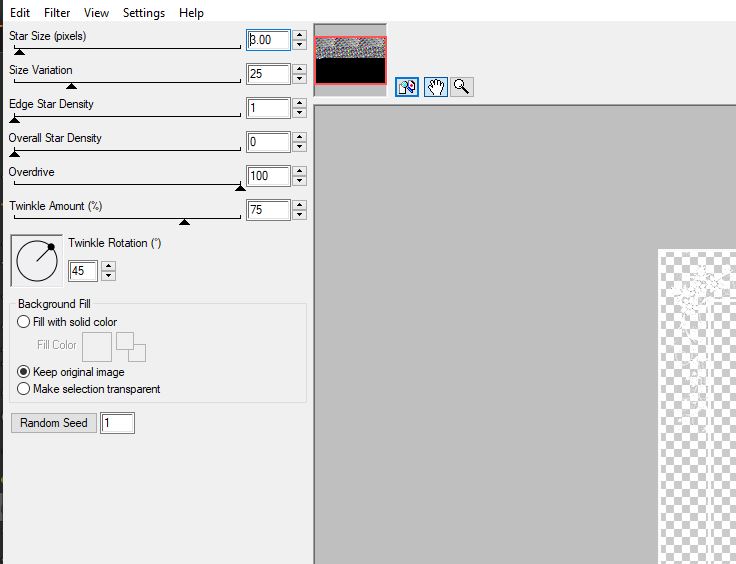This screenshot has width=736, height=564.
Task: Click the Size Variation value field
Action: (x=268, y=74)
